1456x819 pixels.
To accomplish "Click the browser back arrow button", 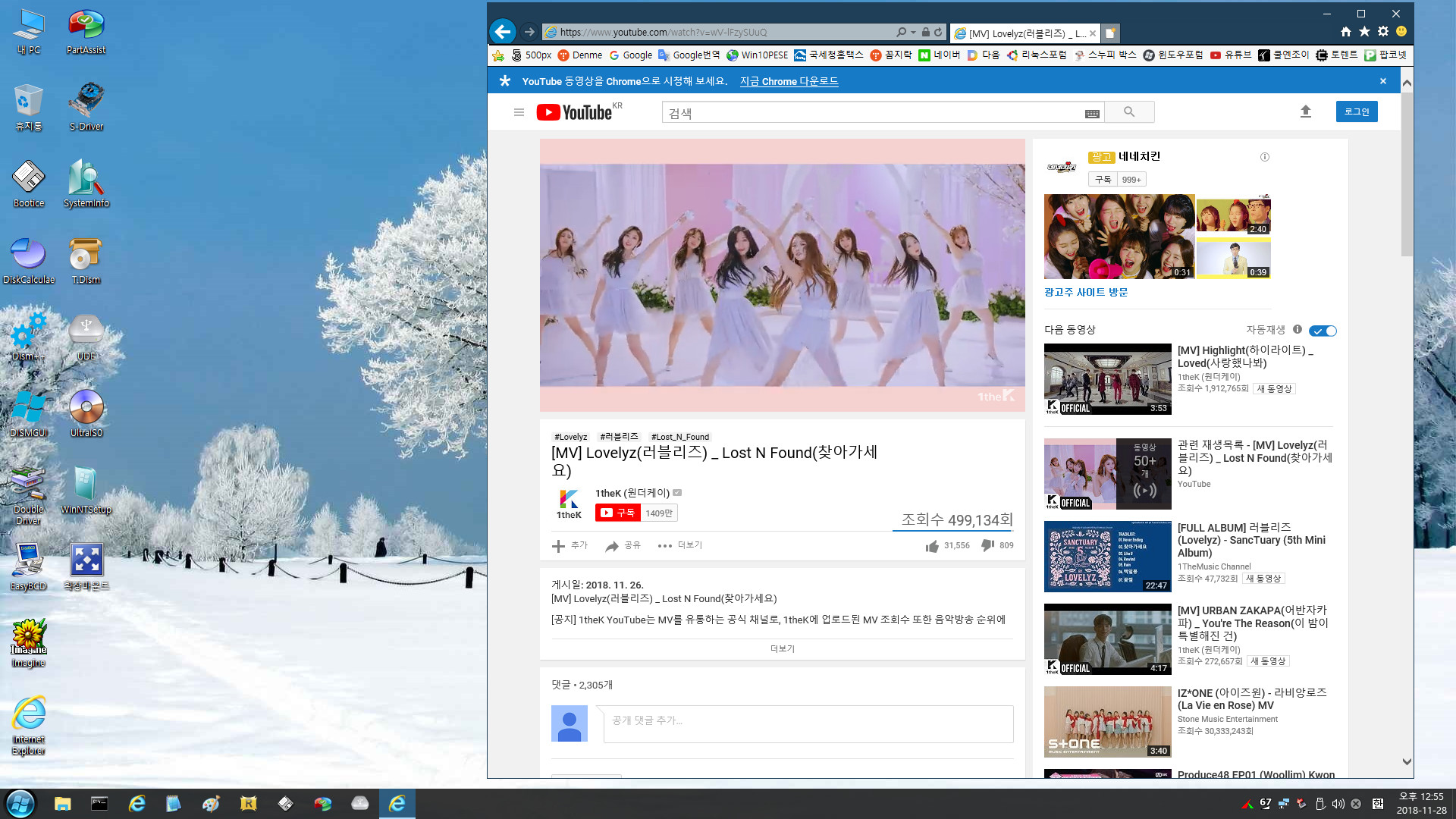I will (502, 32).
